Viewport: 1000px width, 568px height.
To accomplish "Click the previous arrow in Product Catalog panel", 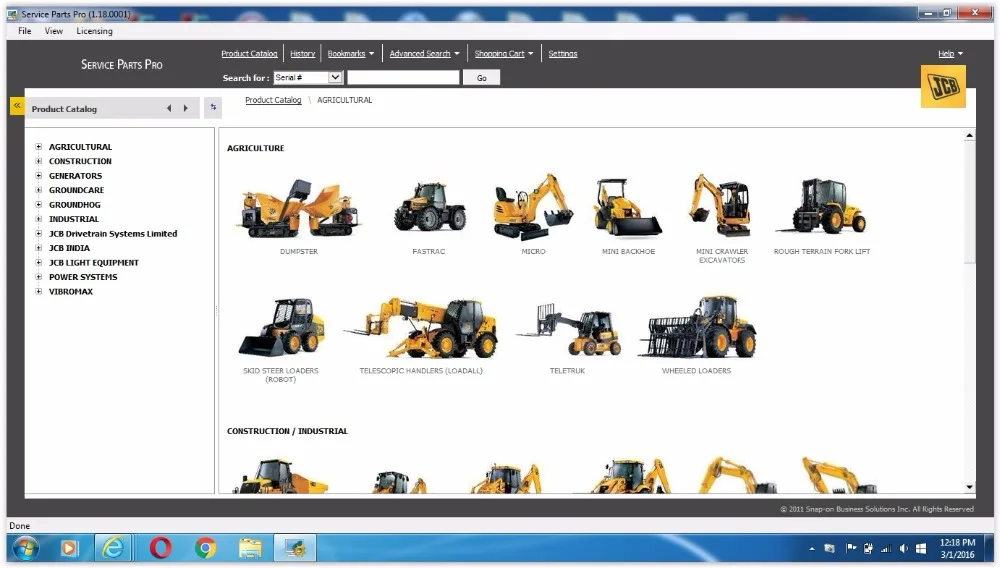I will click(x=169, y=108).
